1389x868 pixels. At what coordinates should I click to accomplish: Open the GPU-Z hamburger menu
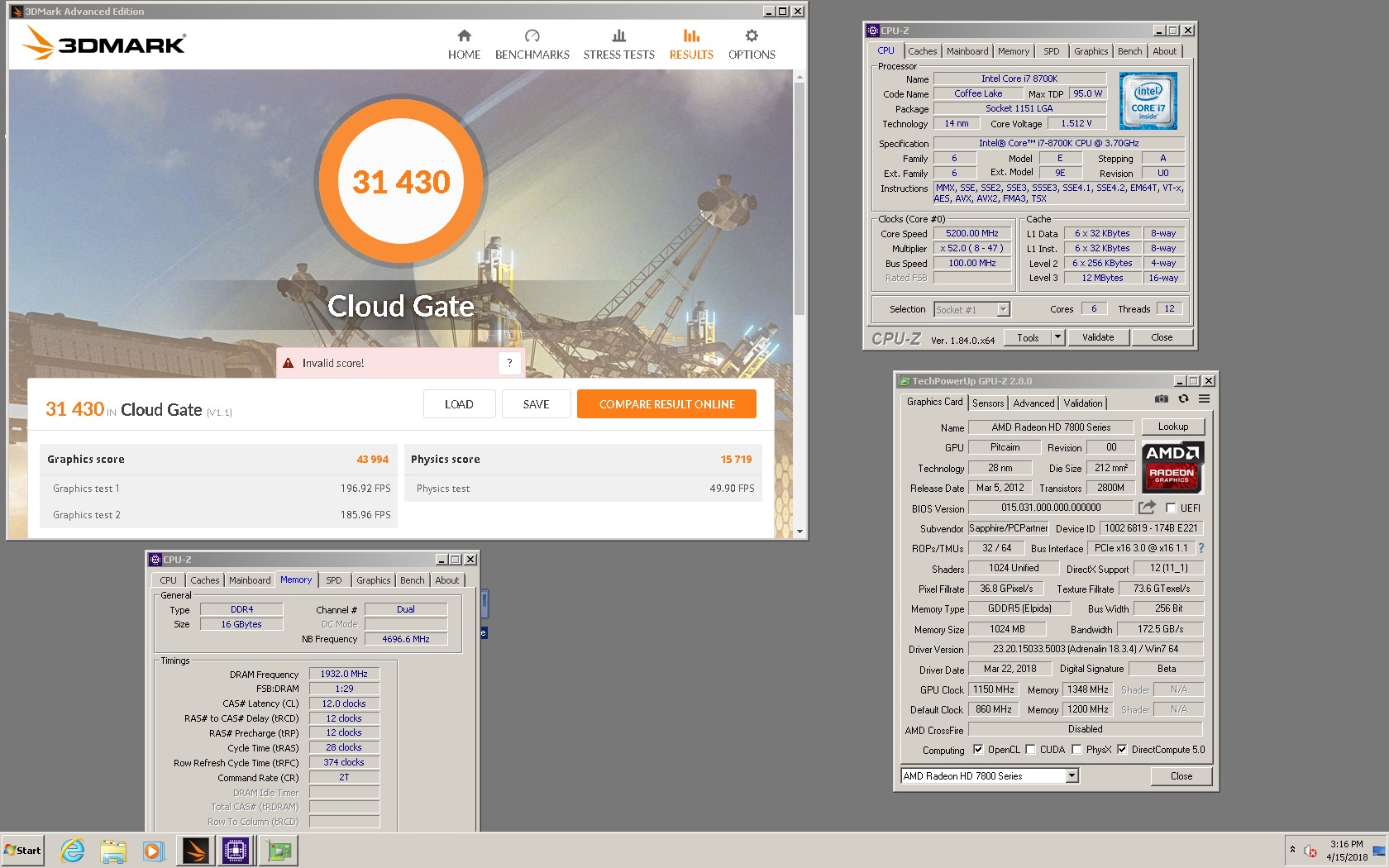coord(1204,398)
